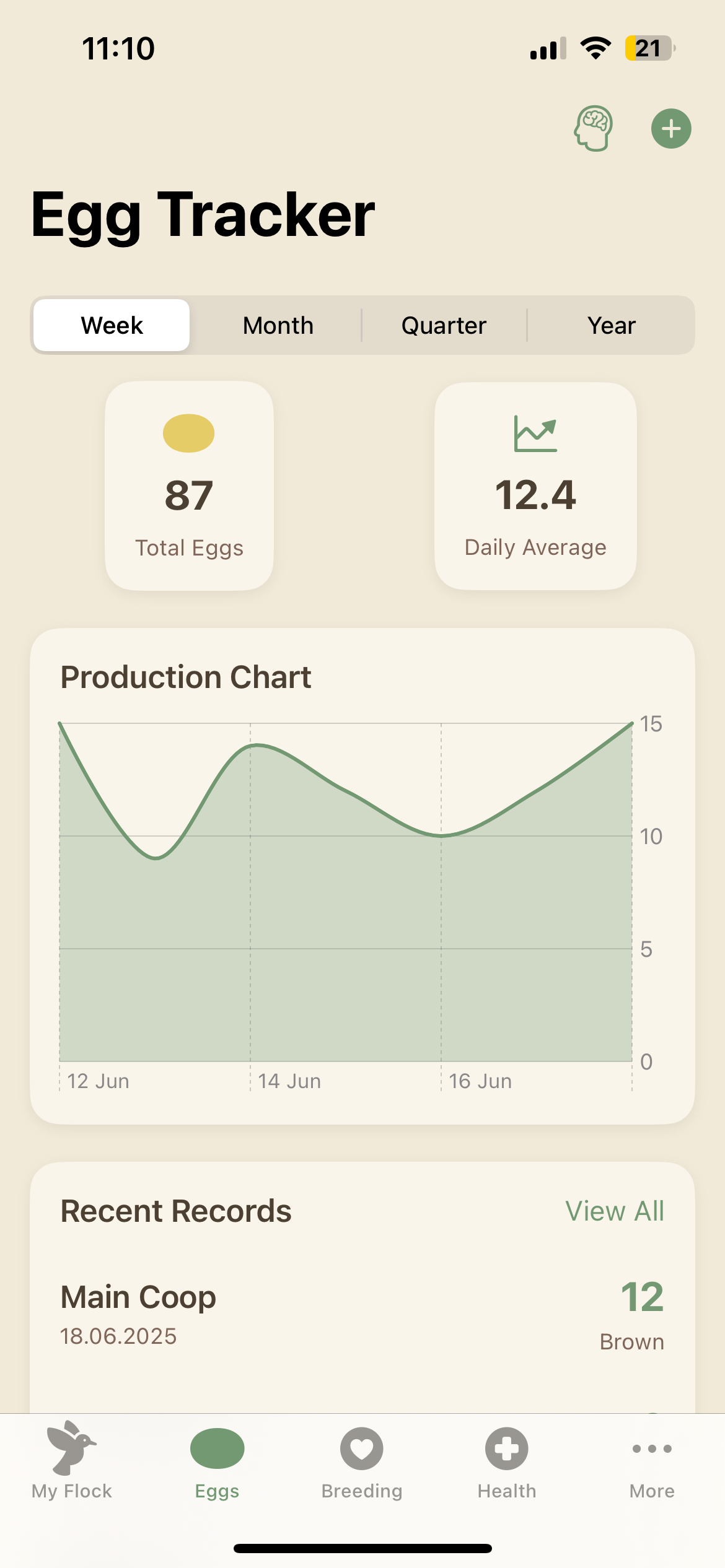Tap View All recent records
The width and height of the screenshot is (725, 1568).
coord(614,1211)
